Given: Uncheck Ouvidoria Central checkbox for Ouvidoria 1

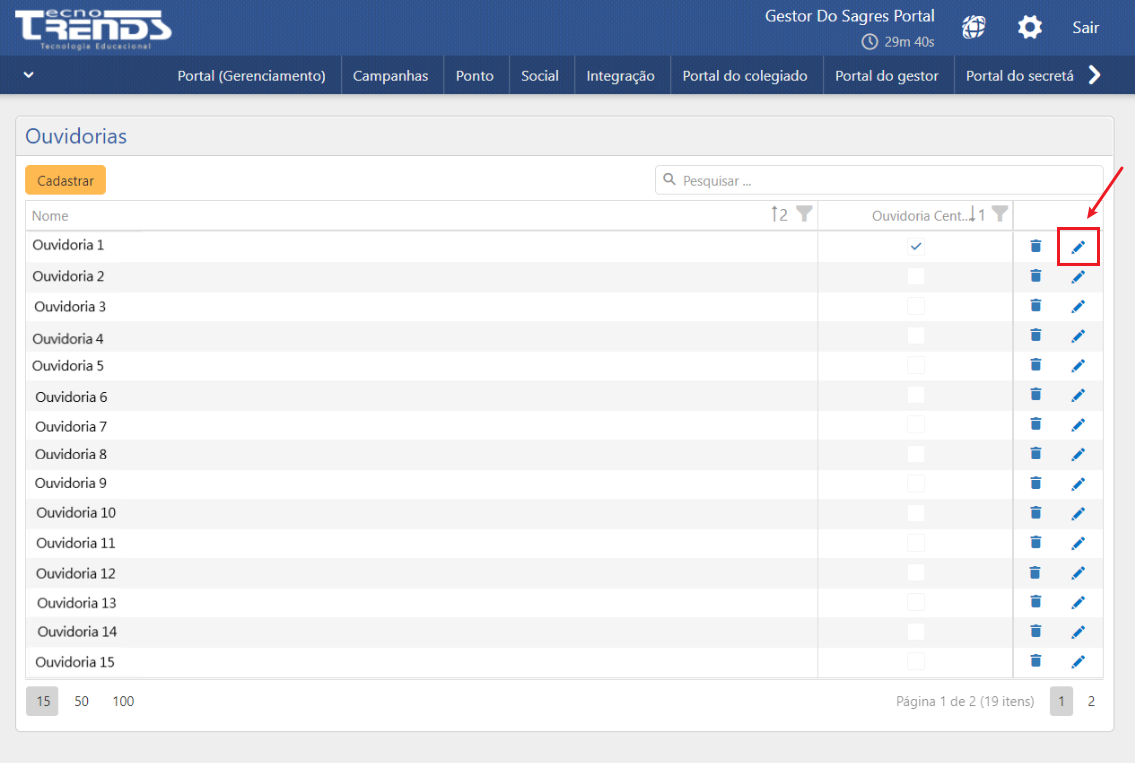Looking at the screenshot, I should point(915,246).
